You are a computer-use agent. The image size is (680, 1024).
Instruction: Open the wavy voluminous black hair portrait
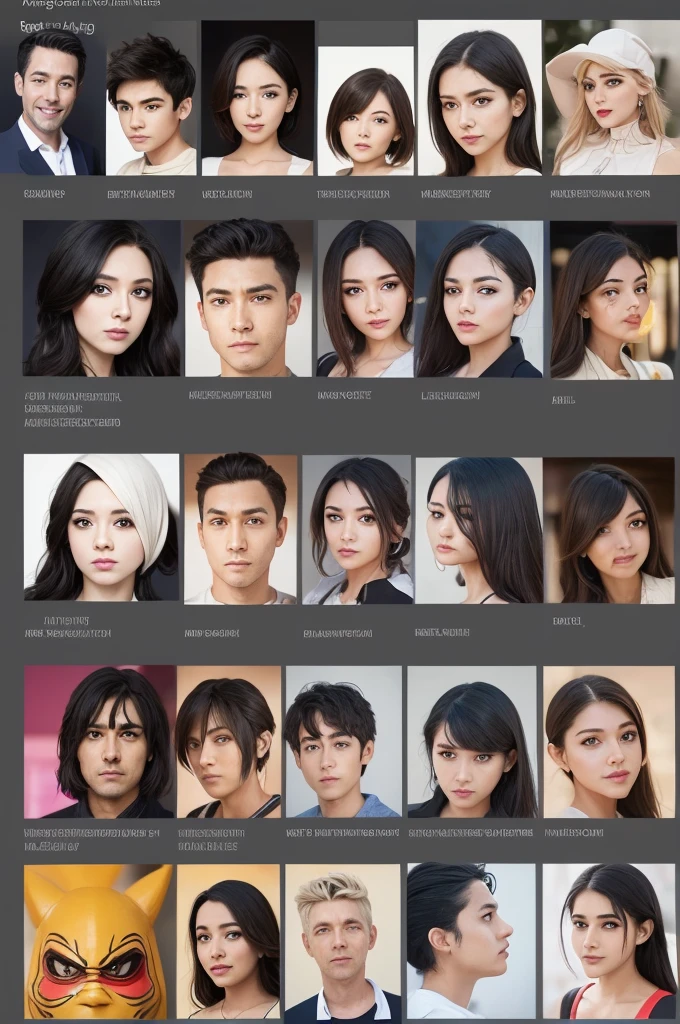coord(102,298)
